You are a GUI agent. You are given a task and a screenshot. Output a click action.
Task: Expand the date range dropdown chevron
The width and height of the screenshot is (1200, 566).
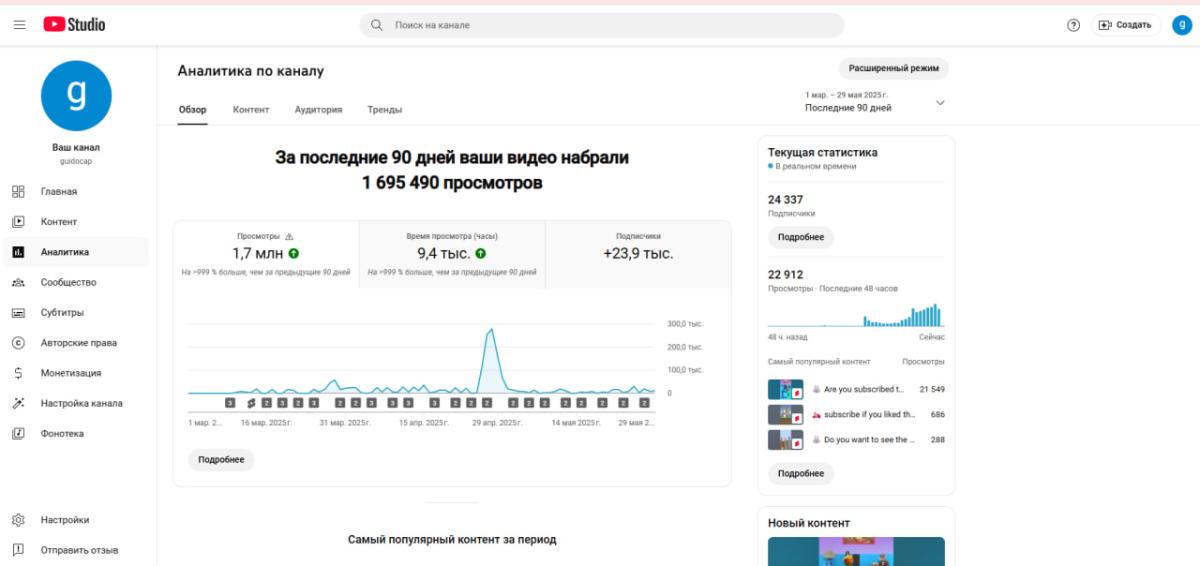pos(940,102)
